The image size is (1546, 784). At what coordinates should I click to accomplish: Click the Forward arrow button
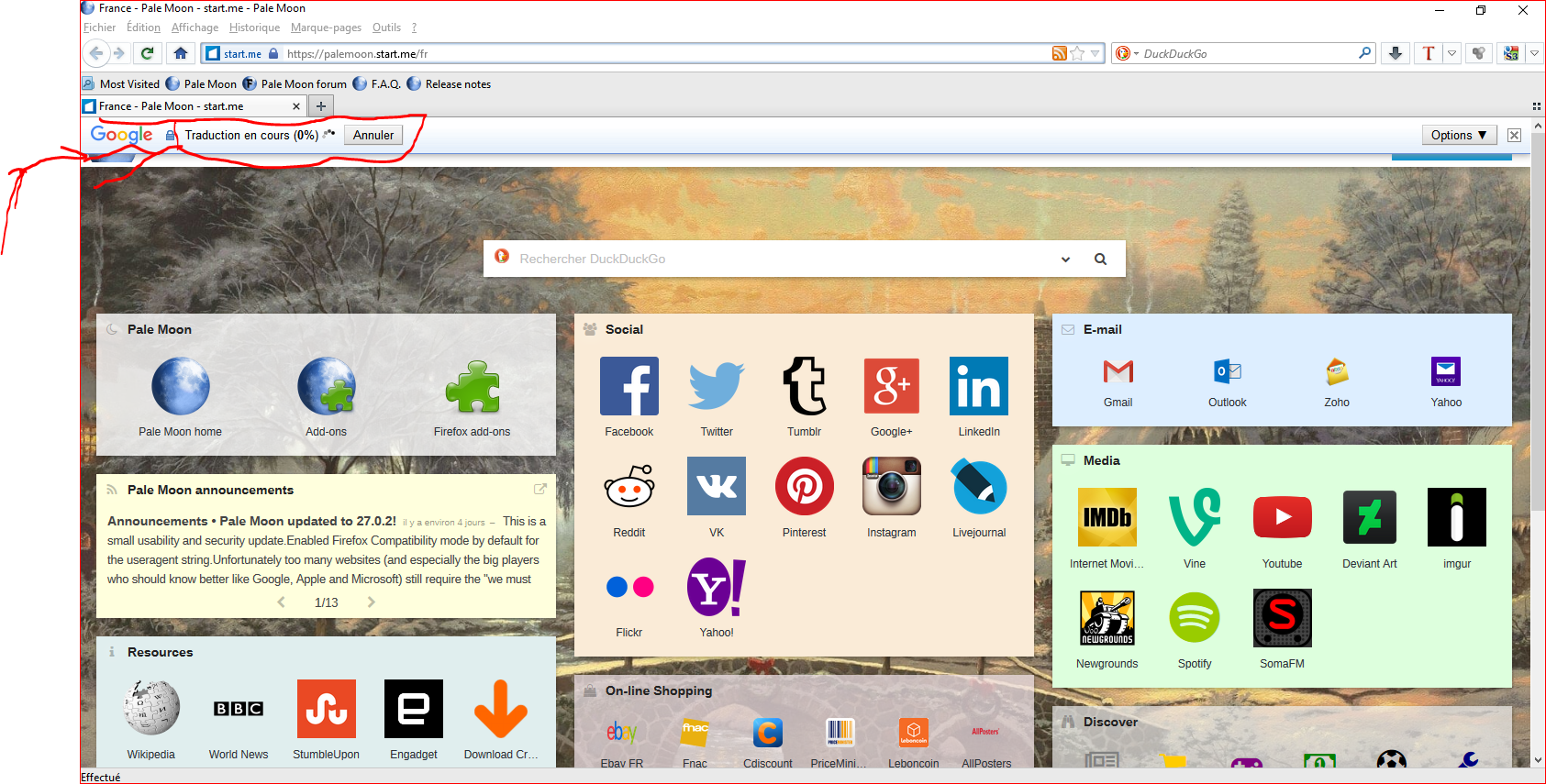click(119, 53)
